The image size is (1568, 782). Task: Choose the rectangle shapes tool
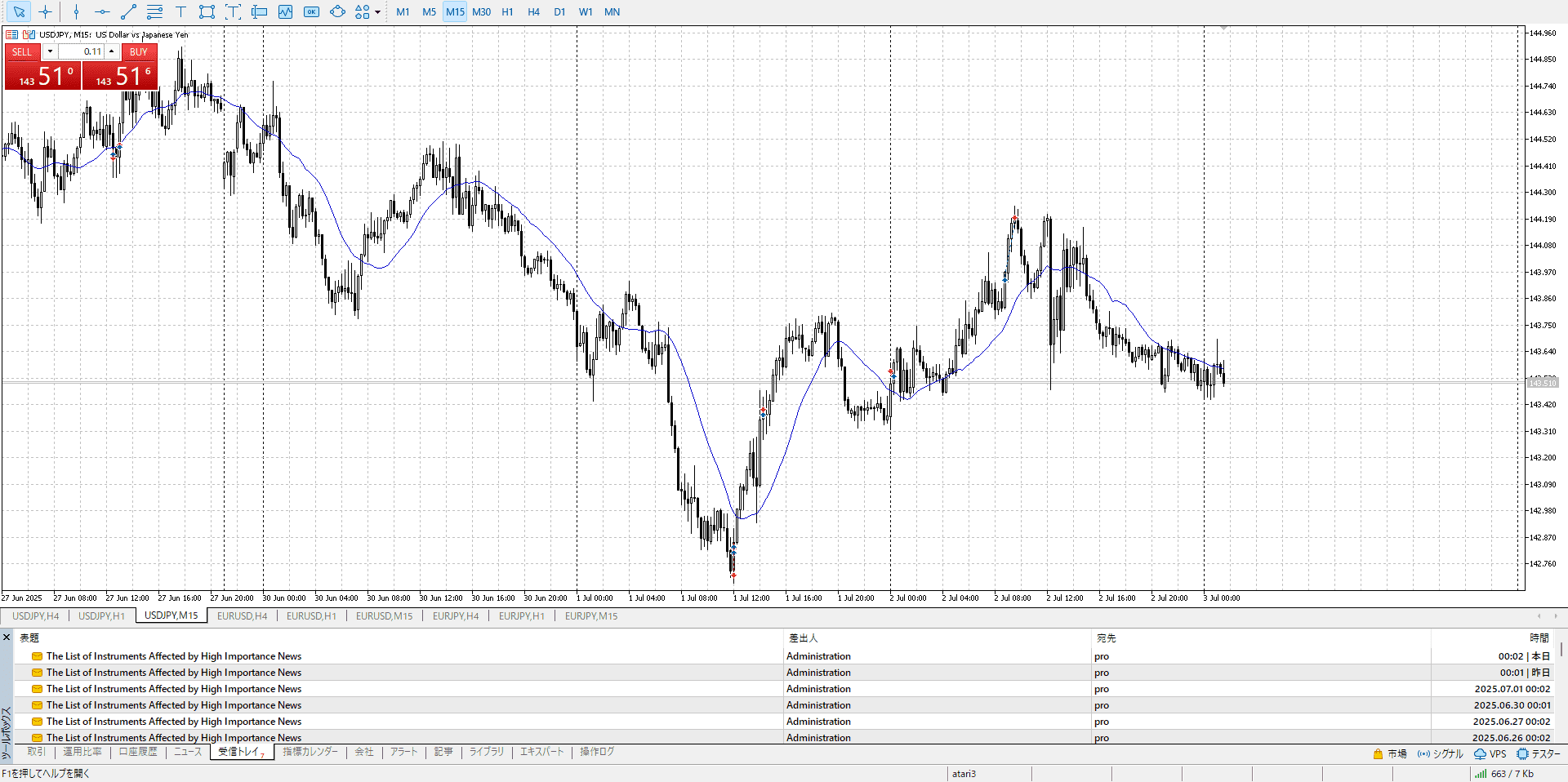click(207, 12)
